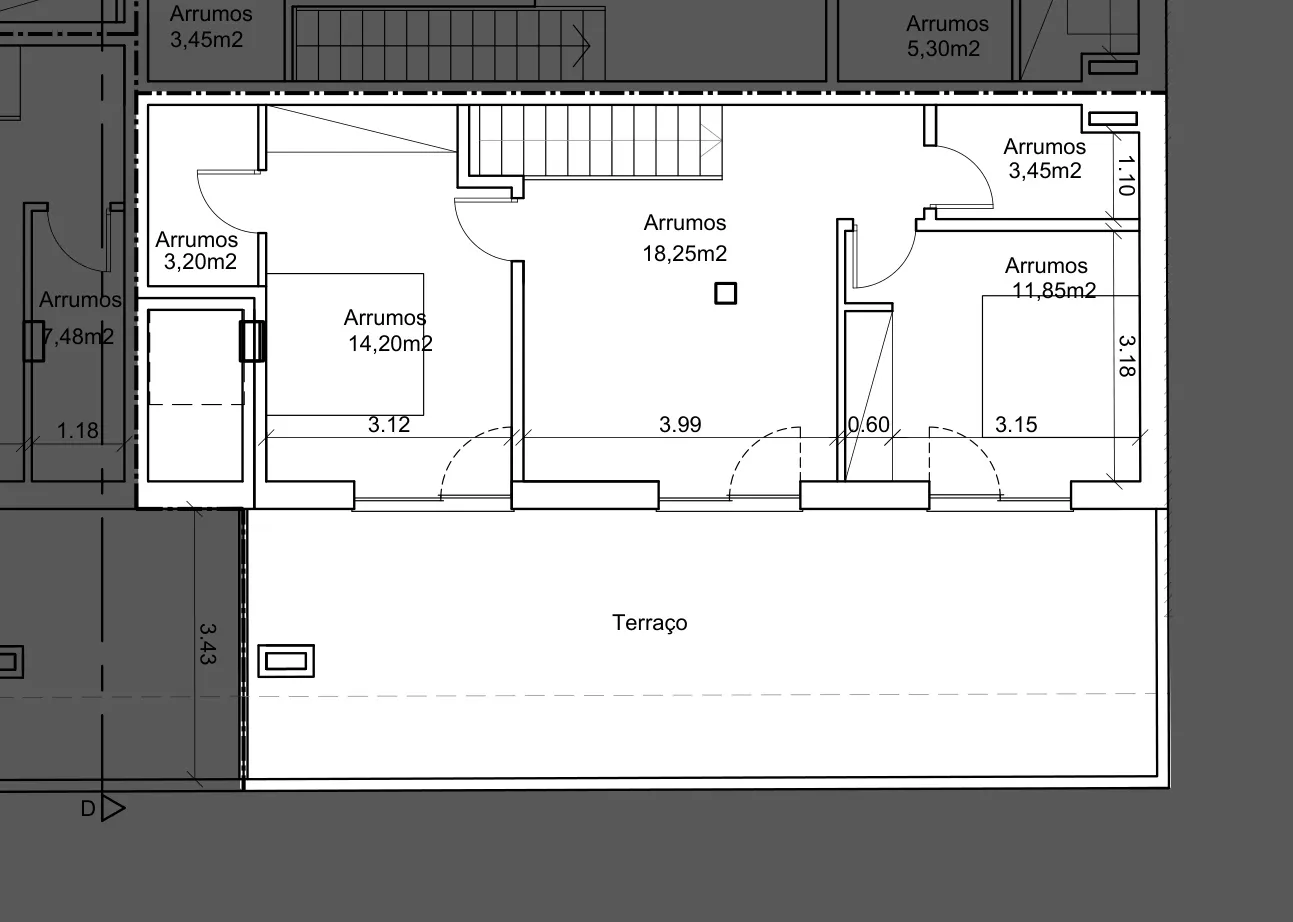Click the dashed door arc near dimension 3.99
This screenshot has width=1293, height=922.
point(764,460)
